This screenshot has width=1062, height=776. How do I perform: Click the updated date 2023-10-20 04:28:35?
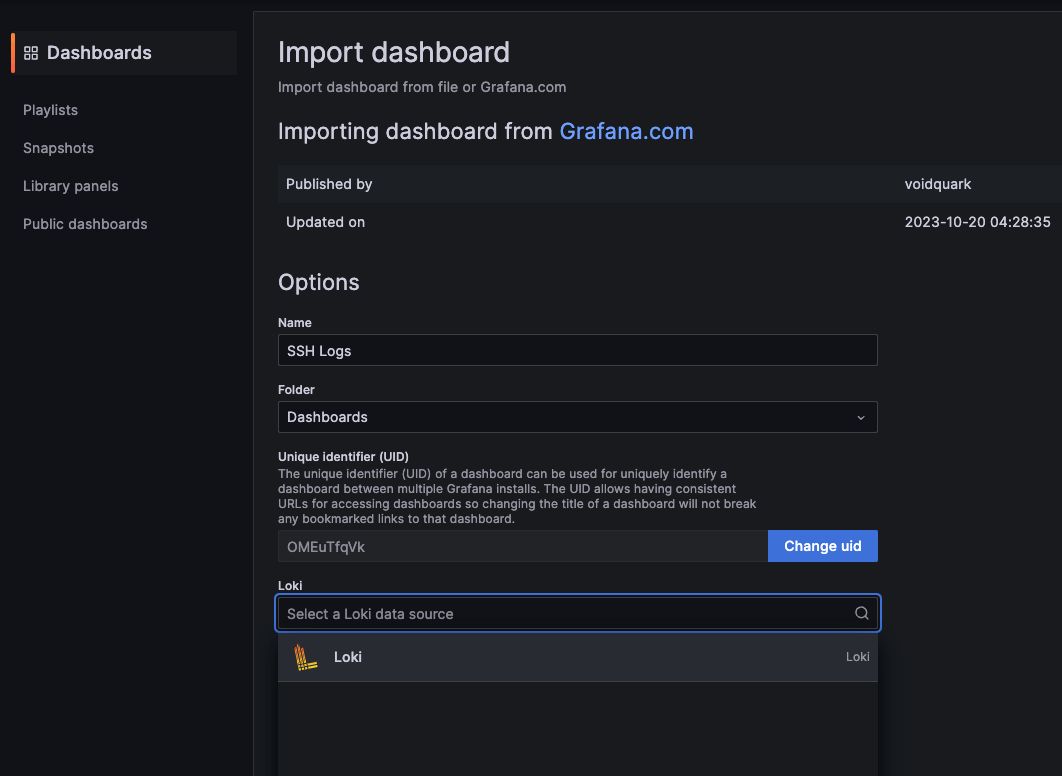pos(977,222)
